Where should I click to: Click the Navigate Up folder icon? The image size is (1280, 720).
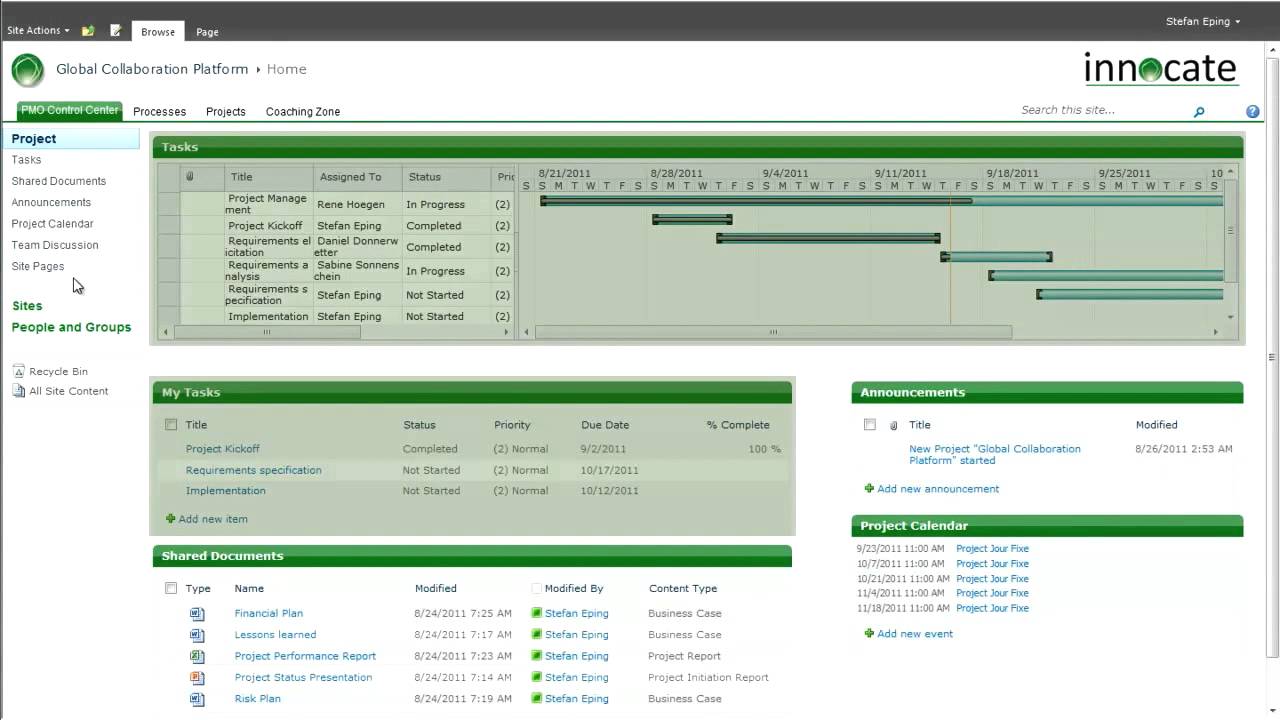(x=88, y=31)
